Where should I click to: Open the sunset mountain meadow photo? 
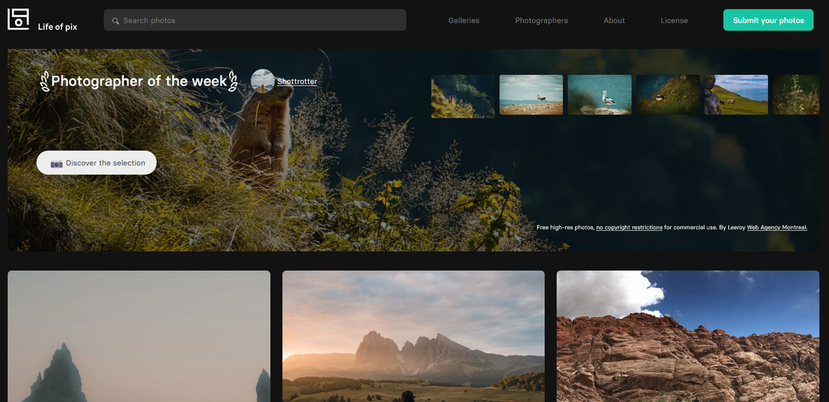point(413,336)
